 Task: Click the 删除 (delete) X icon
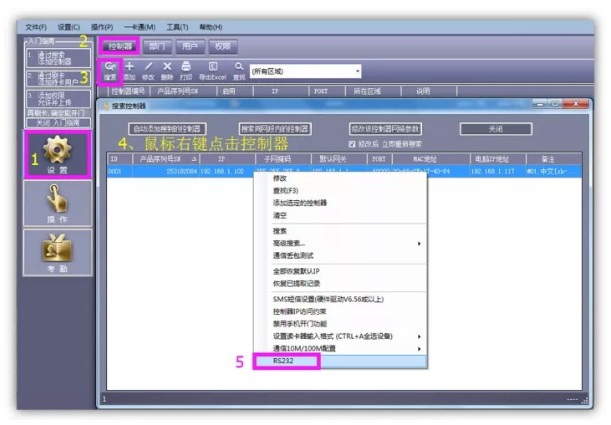tap(167, 69)
